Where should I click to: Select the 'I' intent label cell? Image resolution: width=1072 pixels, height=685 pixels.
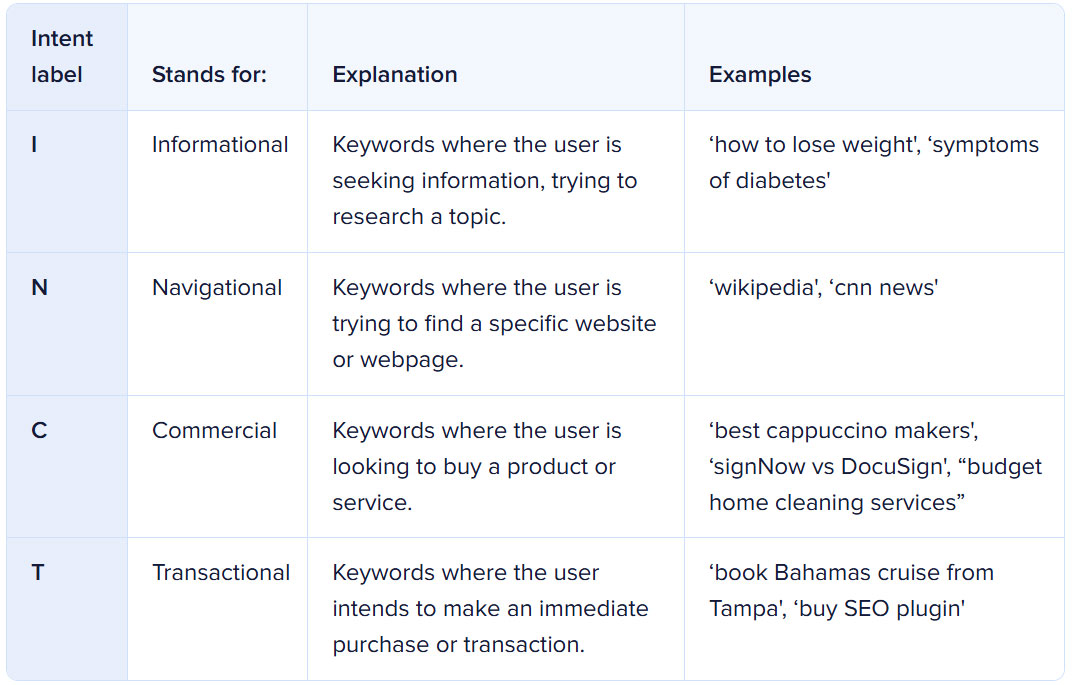(67, 181)
